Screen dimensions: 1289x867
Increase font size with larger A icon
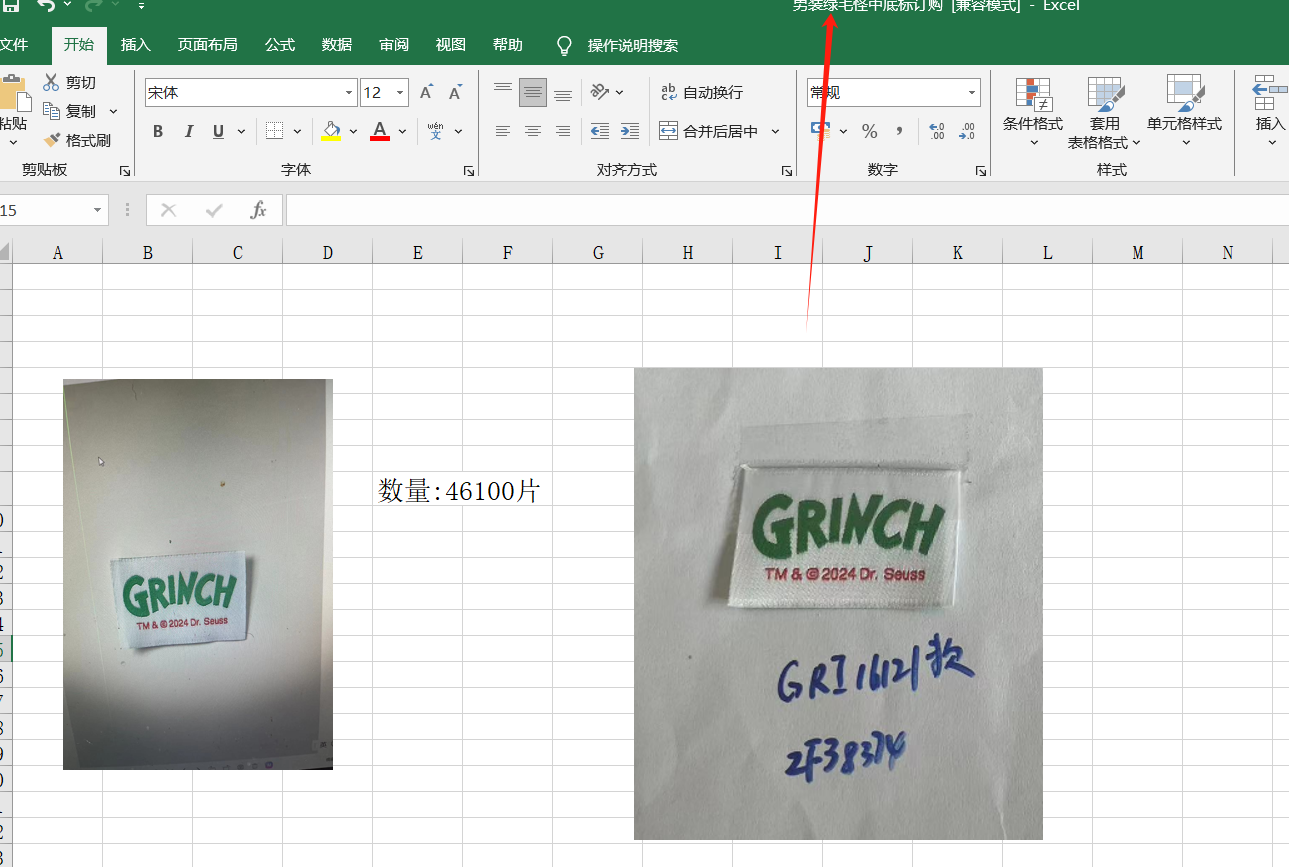point(426,93)
